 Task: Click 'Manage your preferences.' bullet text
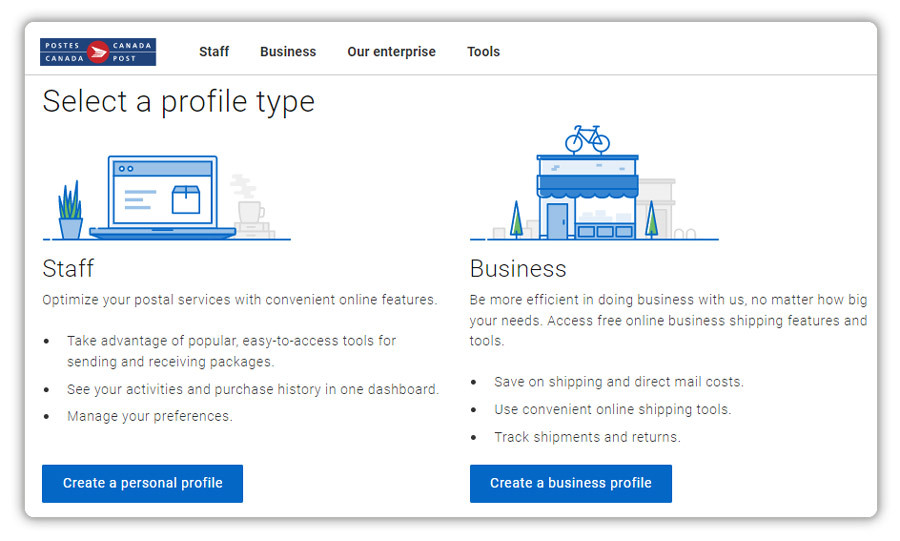coord(150,416)
